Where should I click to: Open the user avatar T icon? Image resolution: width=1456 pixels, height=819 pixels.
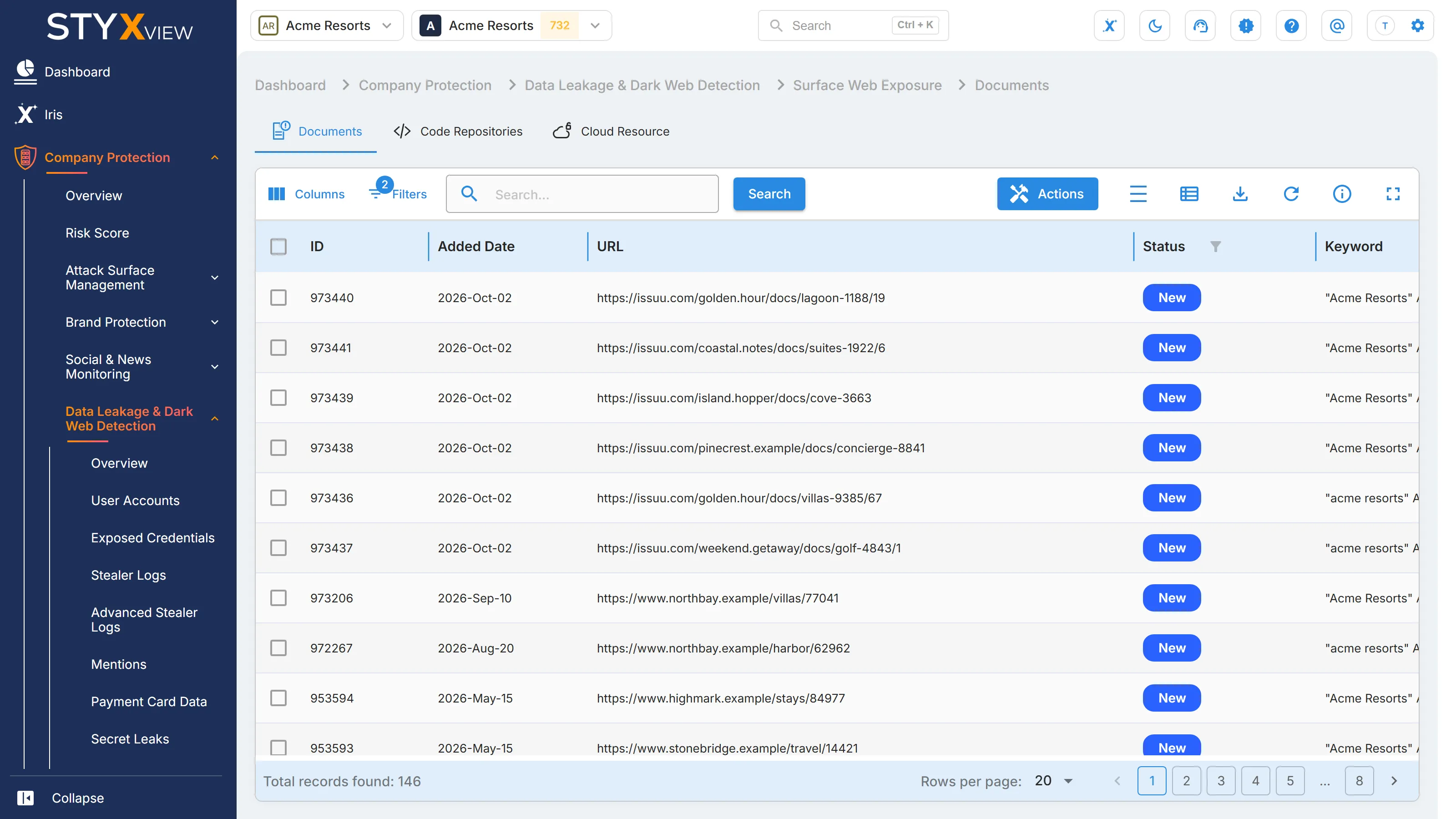tap(1384, 25)
